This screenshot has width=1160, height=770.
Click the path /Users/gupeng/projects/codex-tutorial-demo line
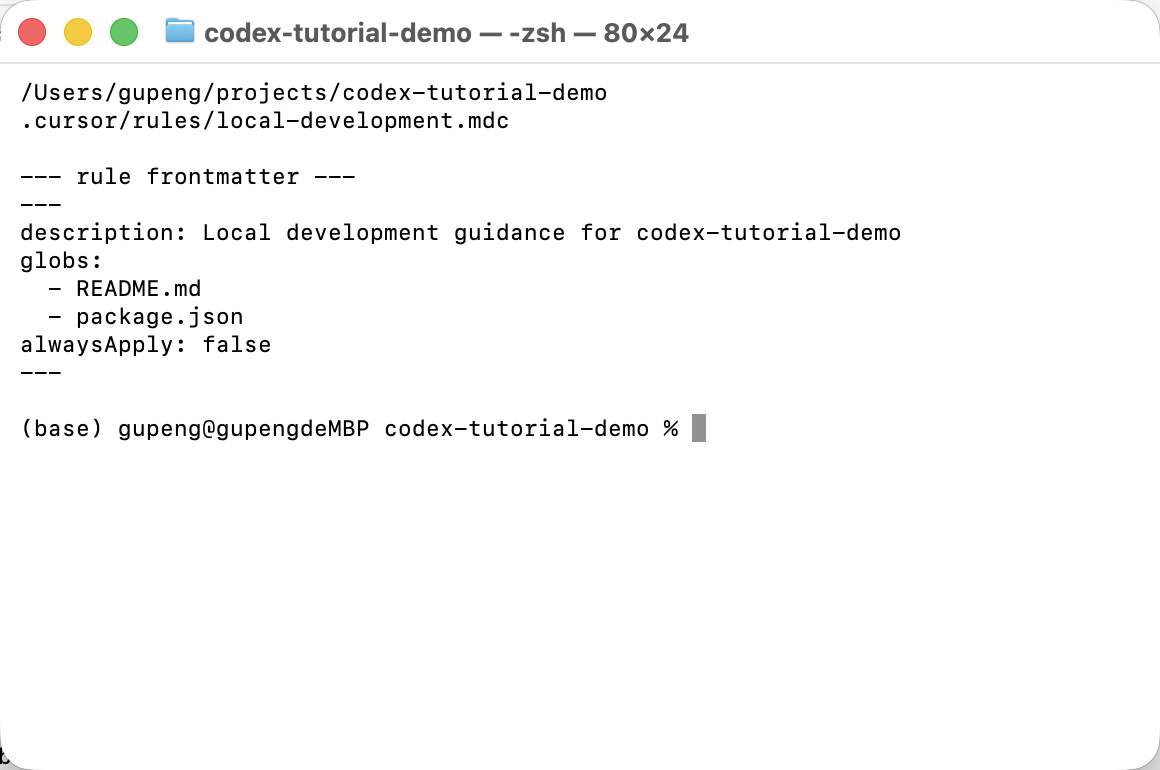point(314,93)
